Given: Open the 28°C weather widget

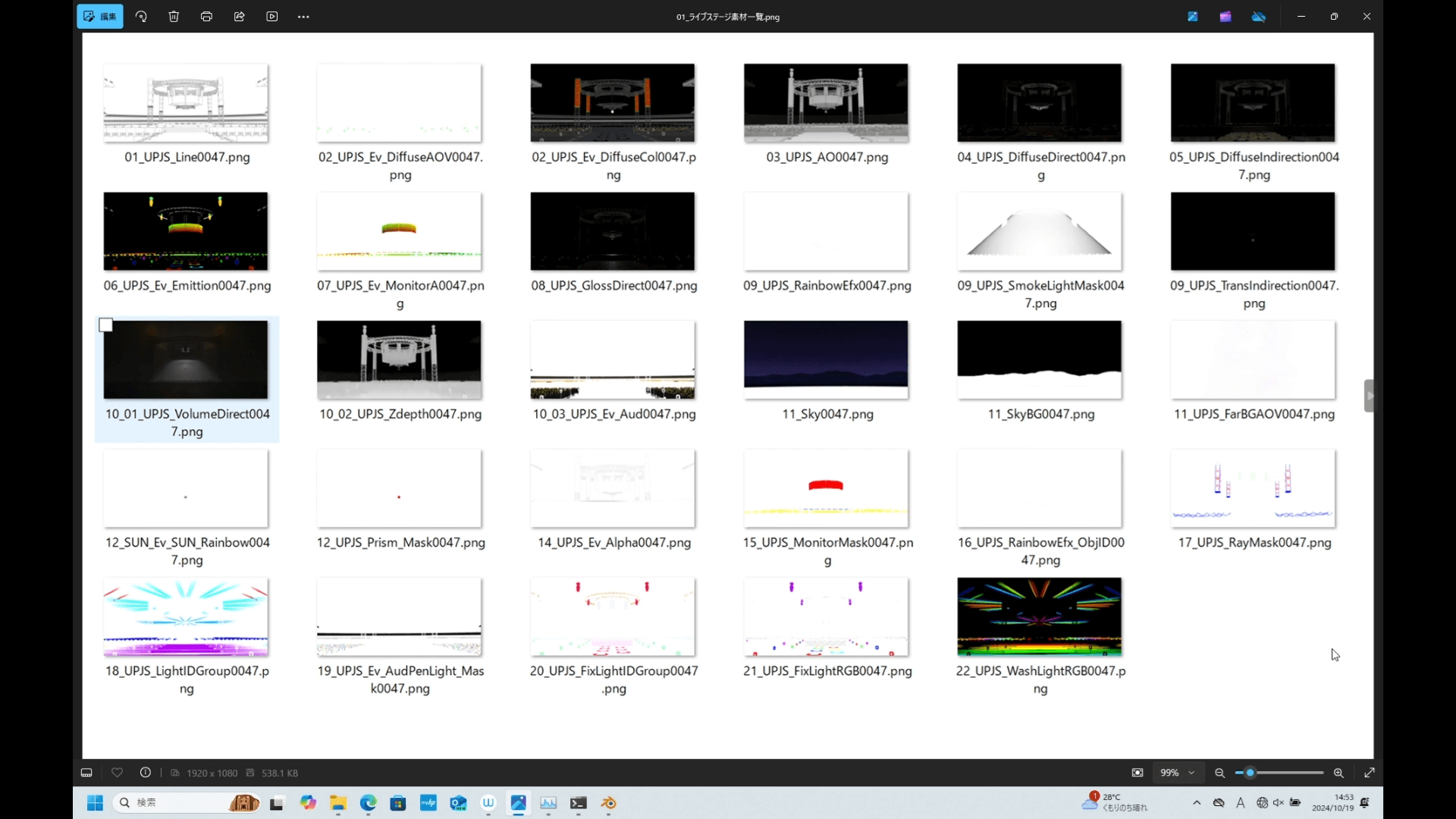Looking at the screenshot, I should [x=1115, y=802].
